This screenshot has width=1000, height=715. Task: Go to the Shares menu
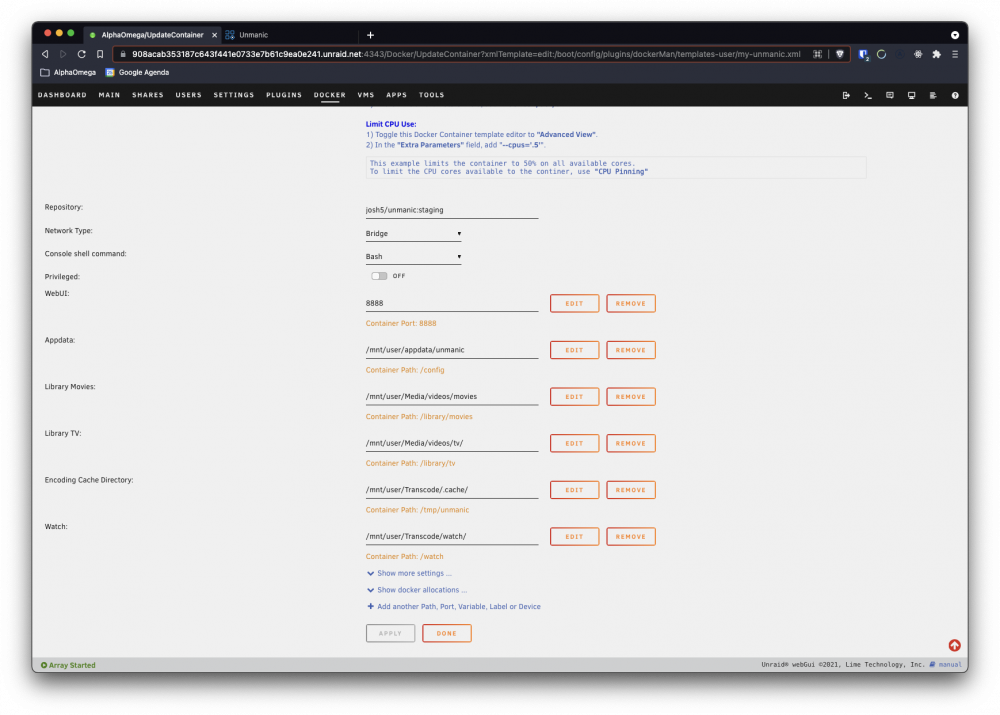tap(148, 95)
